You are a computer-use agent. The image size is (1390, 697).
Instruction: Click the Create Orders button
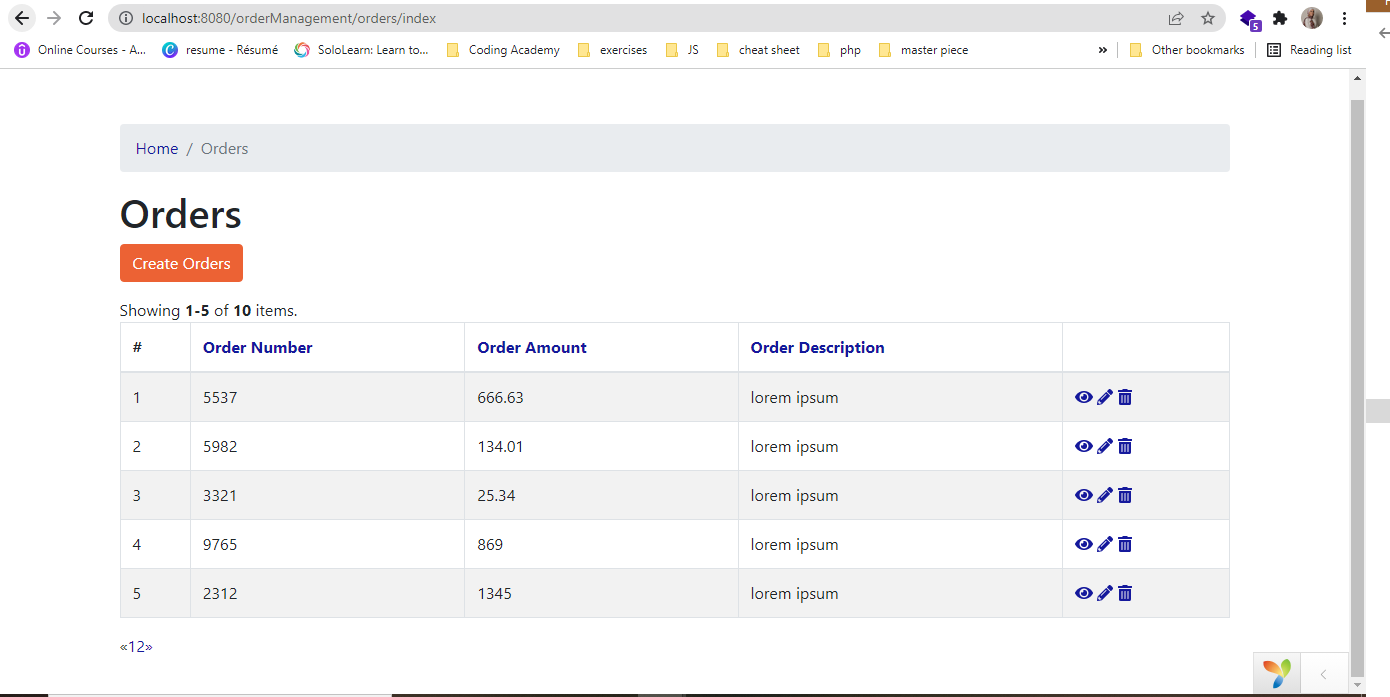tap(181, 263)
